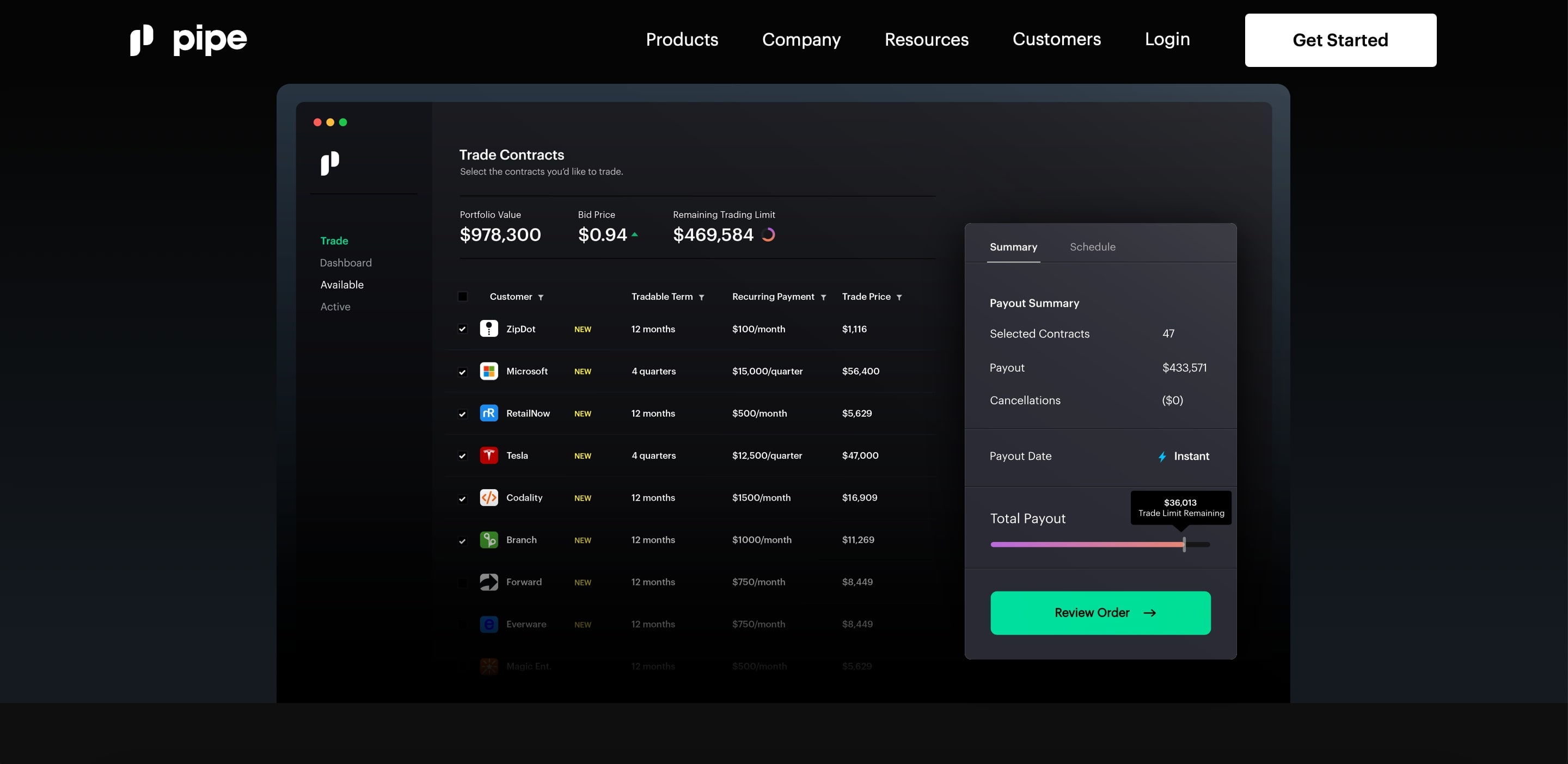The image size is (1568, 764).
Task: Click the Review Order button
Action: 1100,613
